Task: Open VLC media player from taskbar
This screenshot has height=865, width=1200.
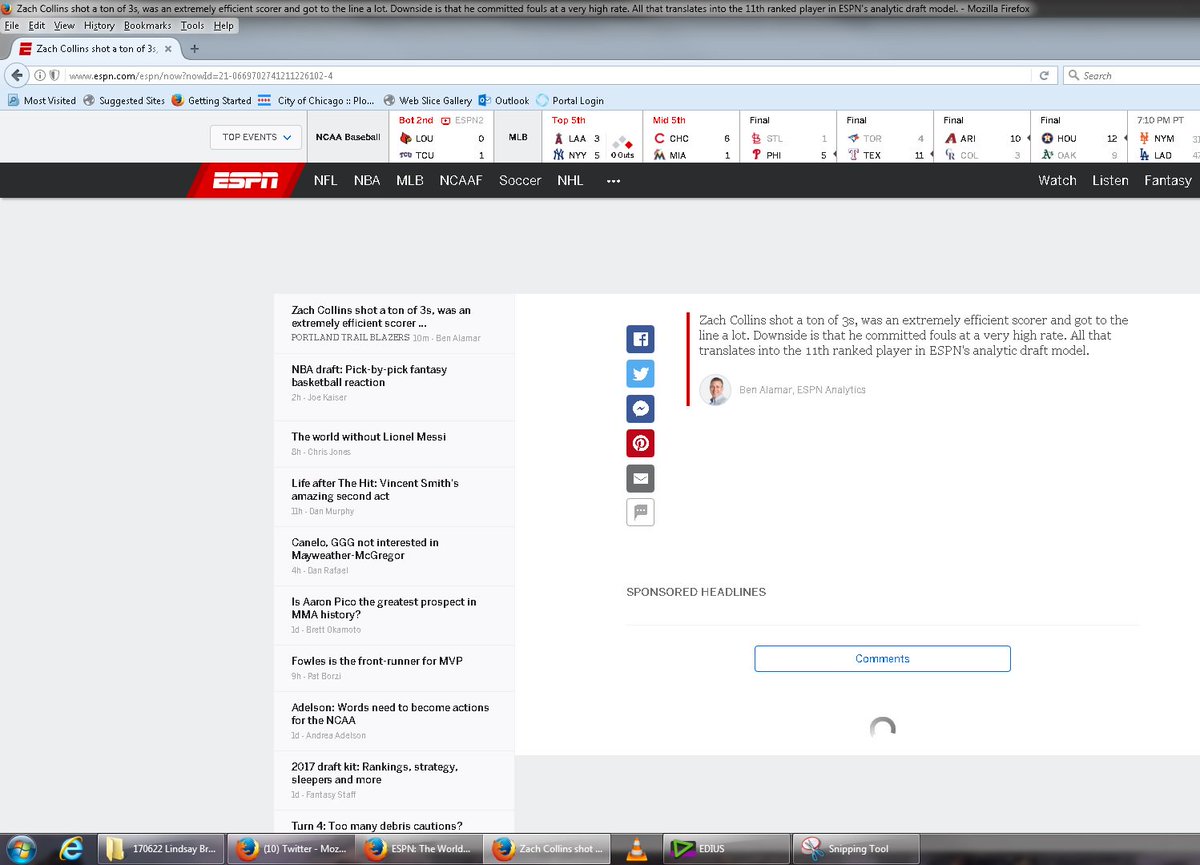Action: tap(635, 849)
